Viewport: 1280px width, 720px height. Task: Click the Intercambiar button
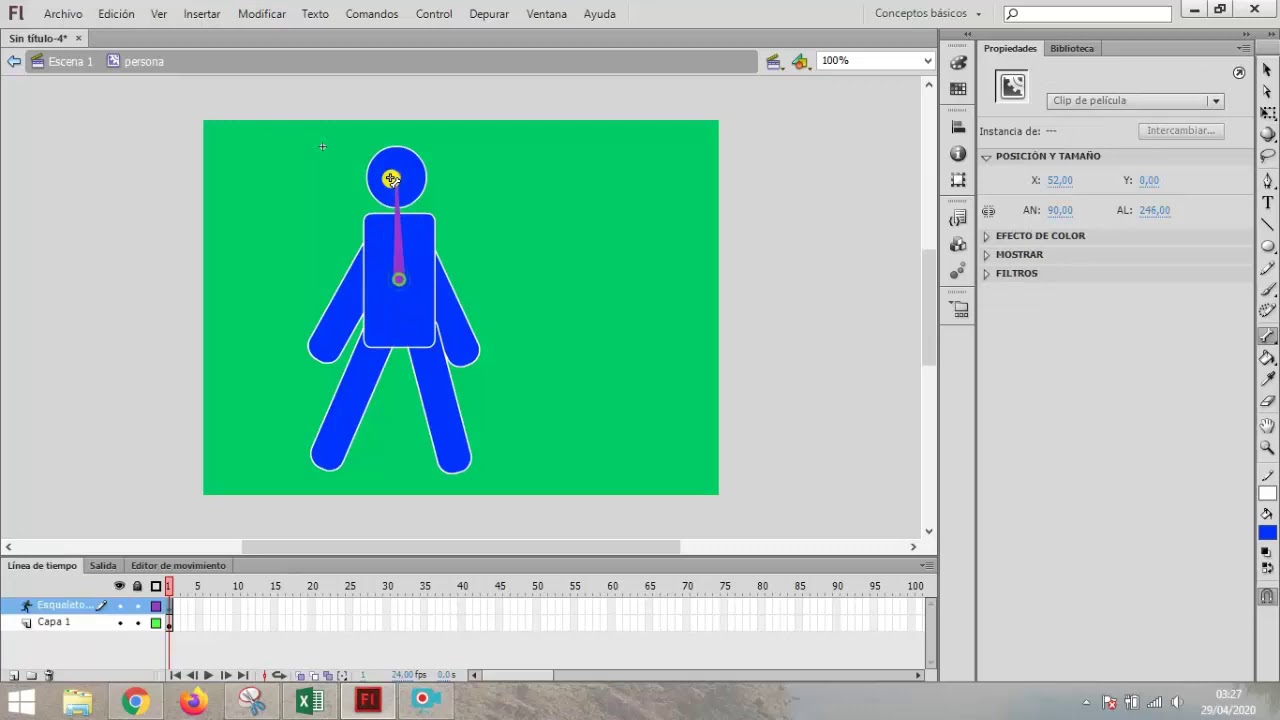click(x=1181, y=131)
